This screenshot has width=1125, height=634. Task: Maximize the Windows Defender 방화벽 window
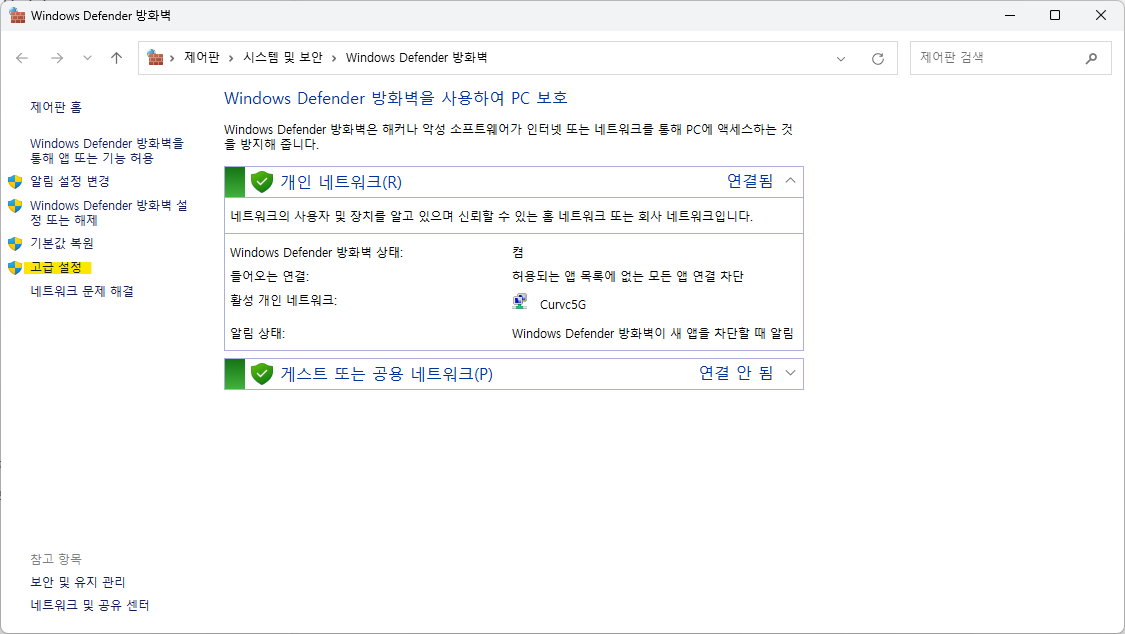[x=1055, y=15]
